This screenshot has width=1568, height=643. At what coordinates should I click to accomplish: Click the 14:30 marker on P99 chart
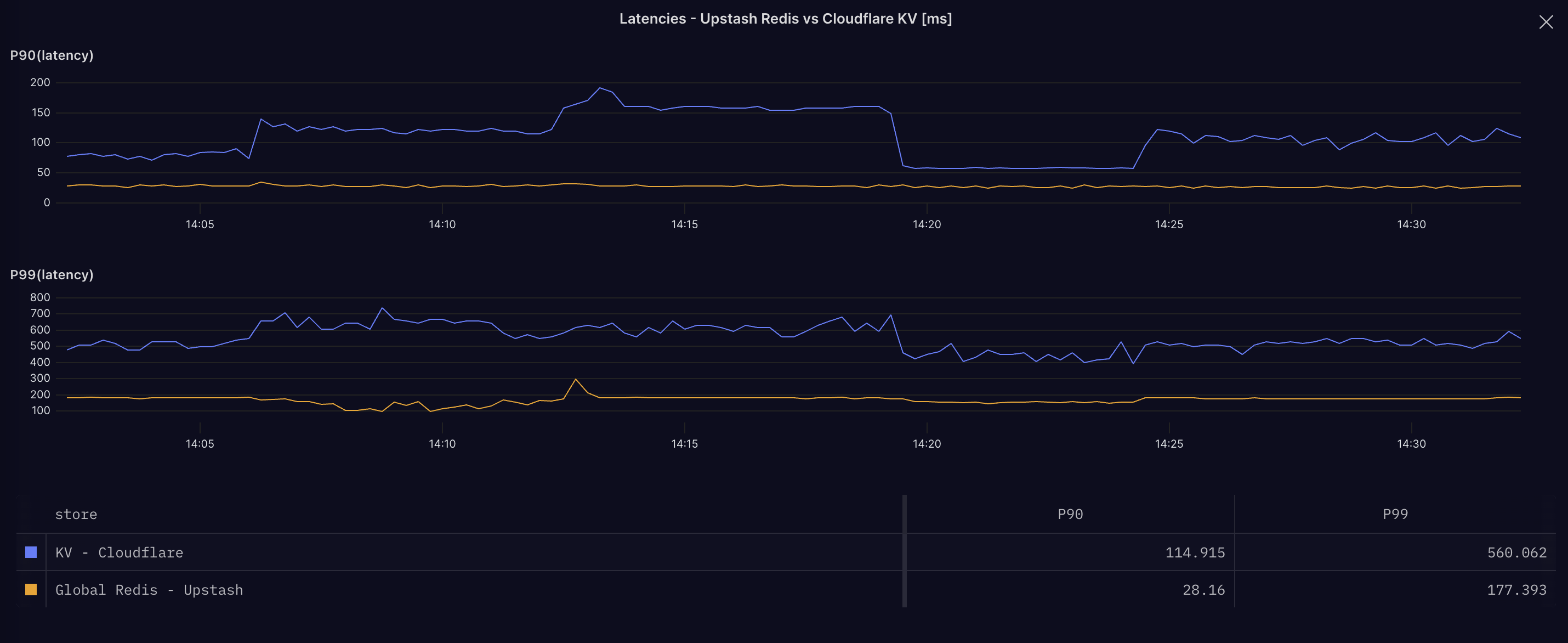click(1411, 444)
